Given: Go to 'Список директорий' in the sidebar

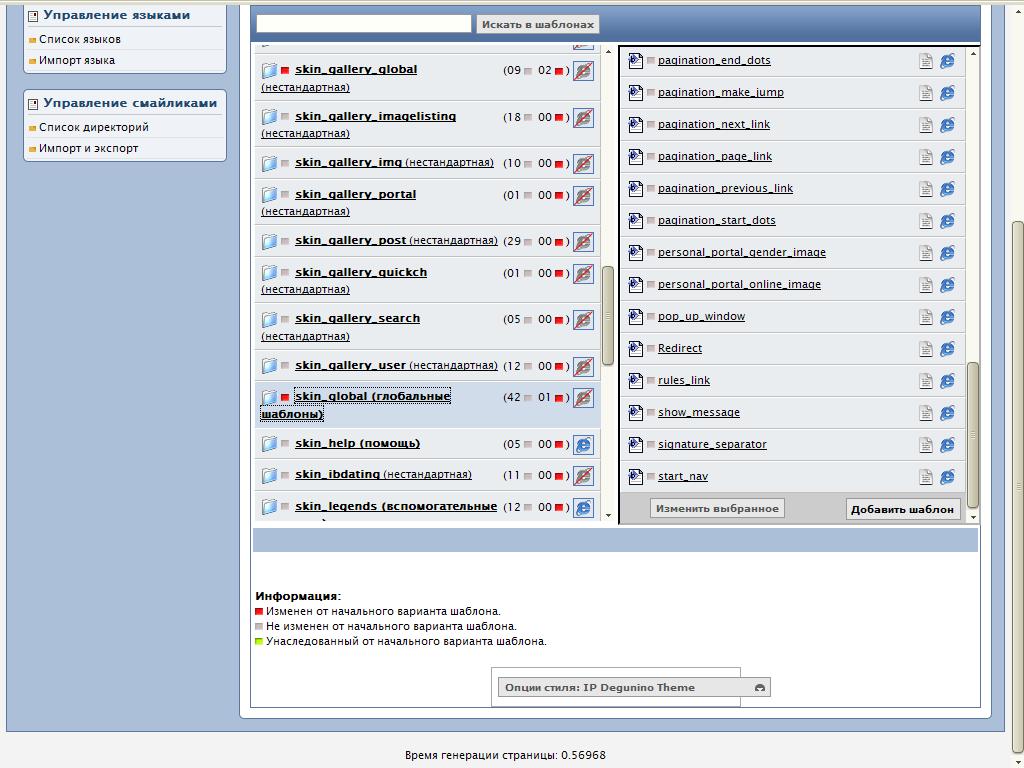Looking at the screenshot, I should 93,127.
